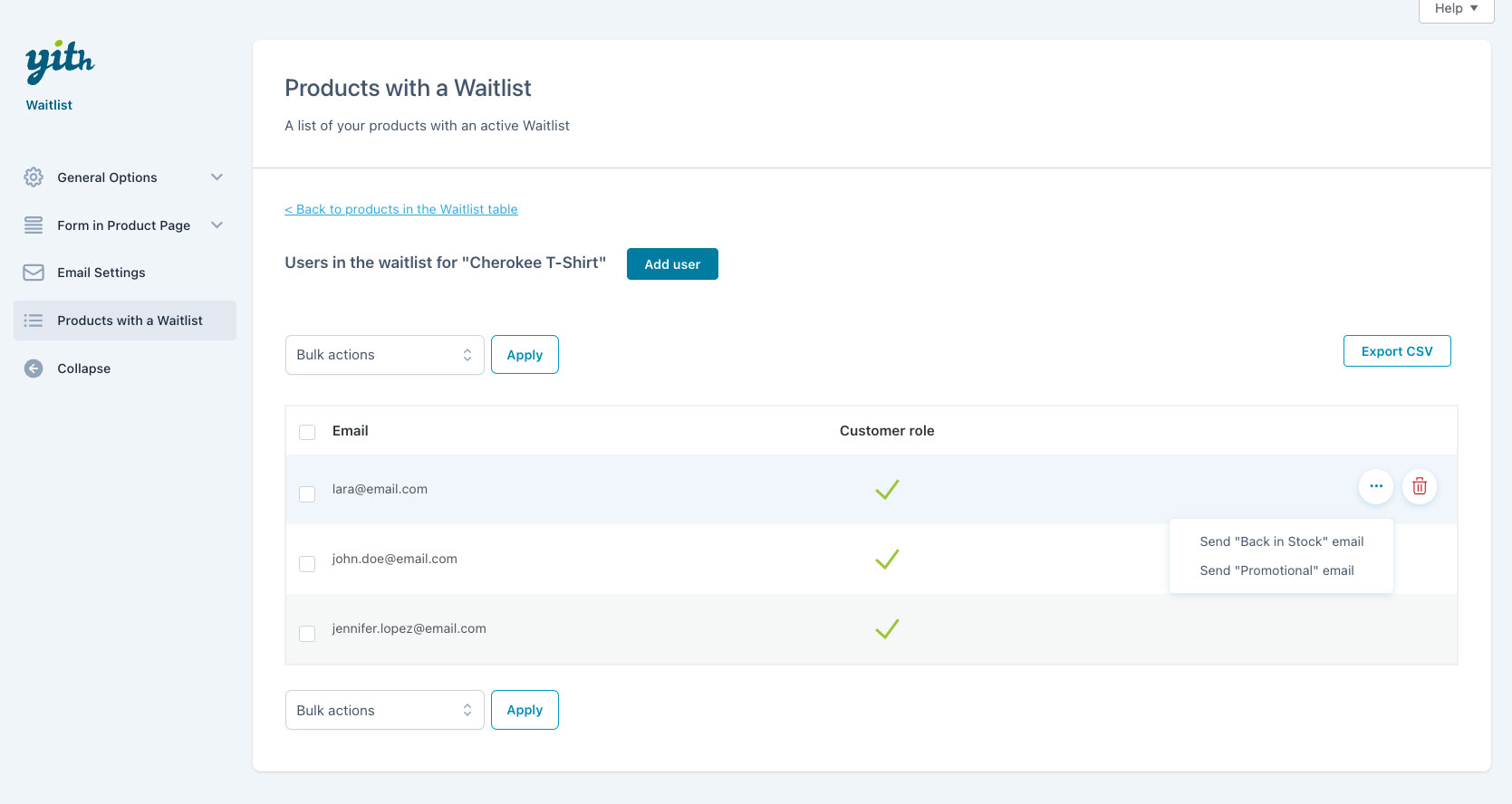Click the Collapse arrow icon in sidebar

[x=34, y=368]
